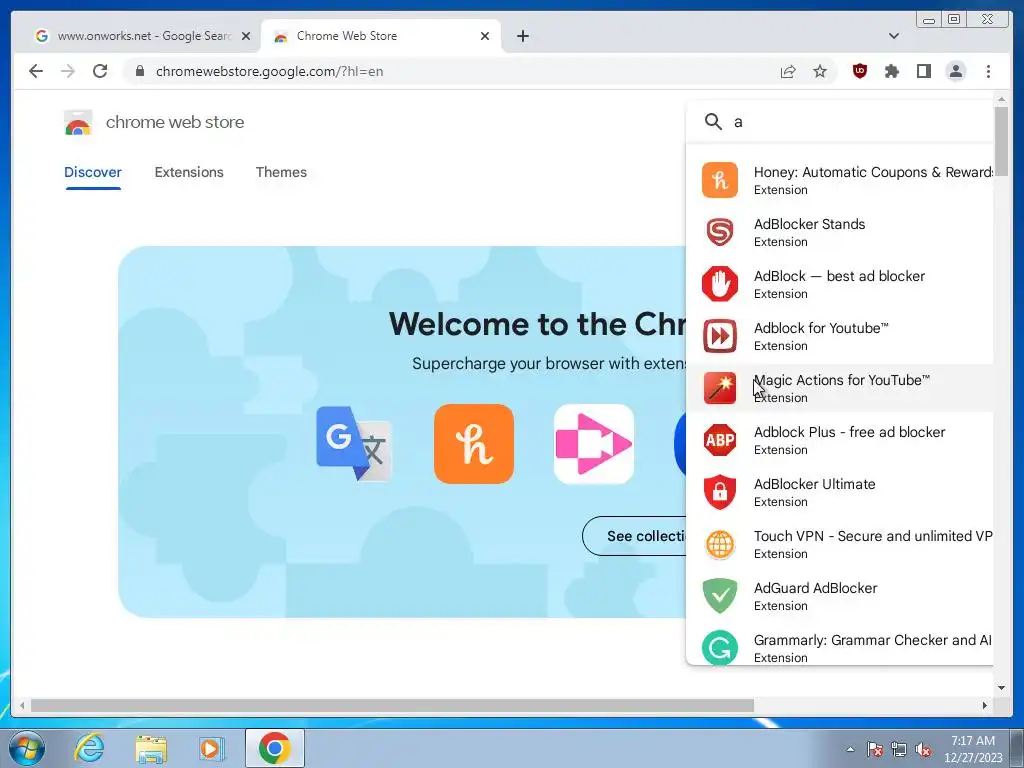Click the chrome web store title text

[x=175, y=122]
